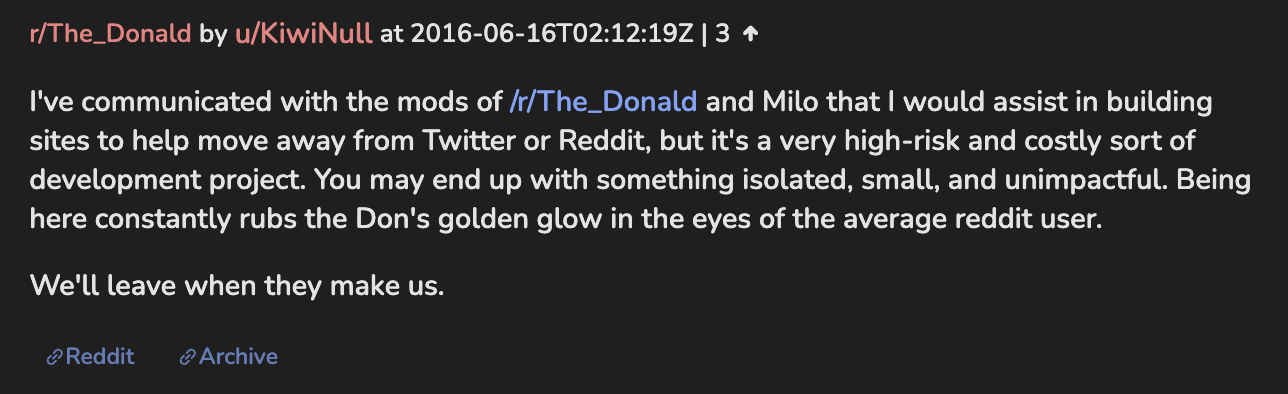Open the u/KiwiNull user profile link
Screen dimensions: 1288x394
pyautogui.click(x=303, y=34)
